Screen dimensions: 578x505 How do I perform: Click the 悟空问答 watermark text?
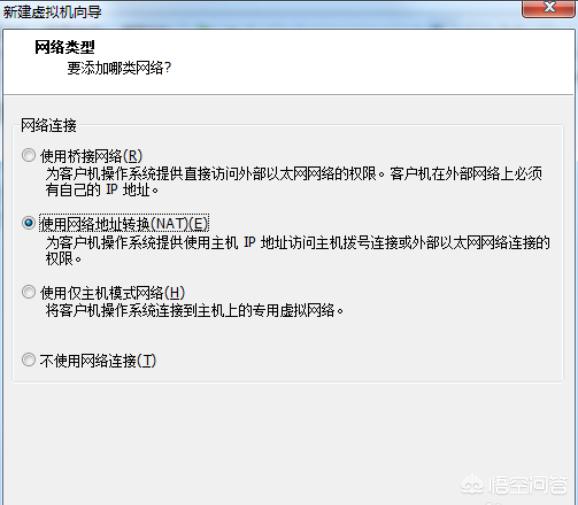tap(528, 485)
